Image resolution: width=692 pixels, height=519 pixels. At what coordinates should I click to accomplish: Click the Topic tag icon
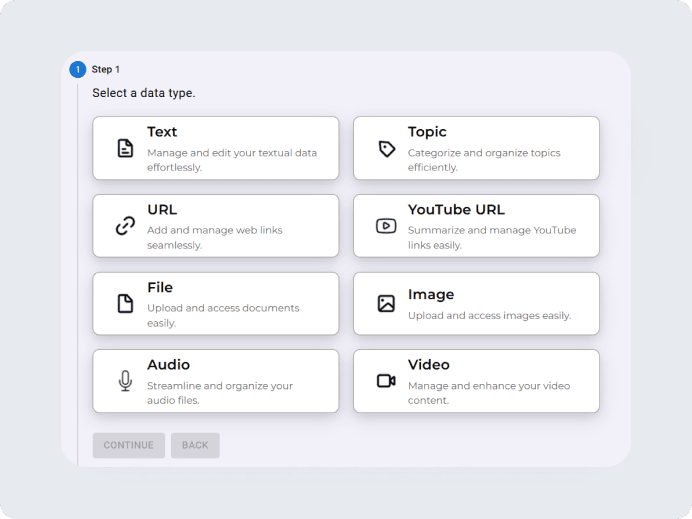(387, 149)
